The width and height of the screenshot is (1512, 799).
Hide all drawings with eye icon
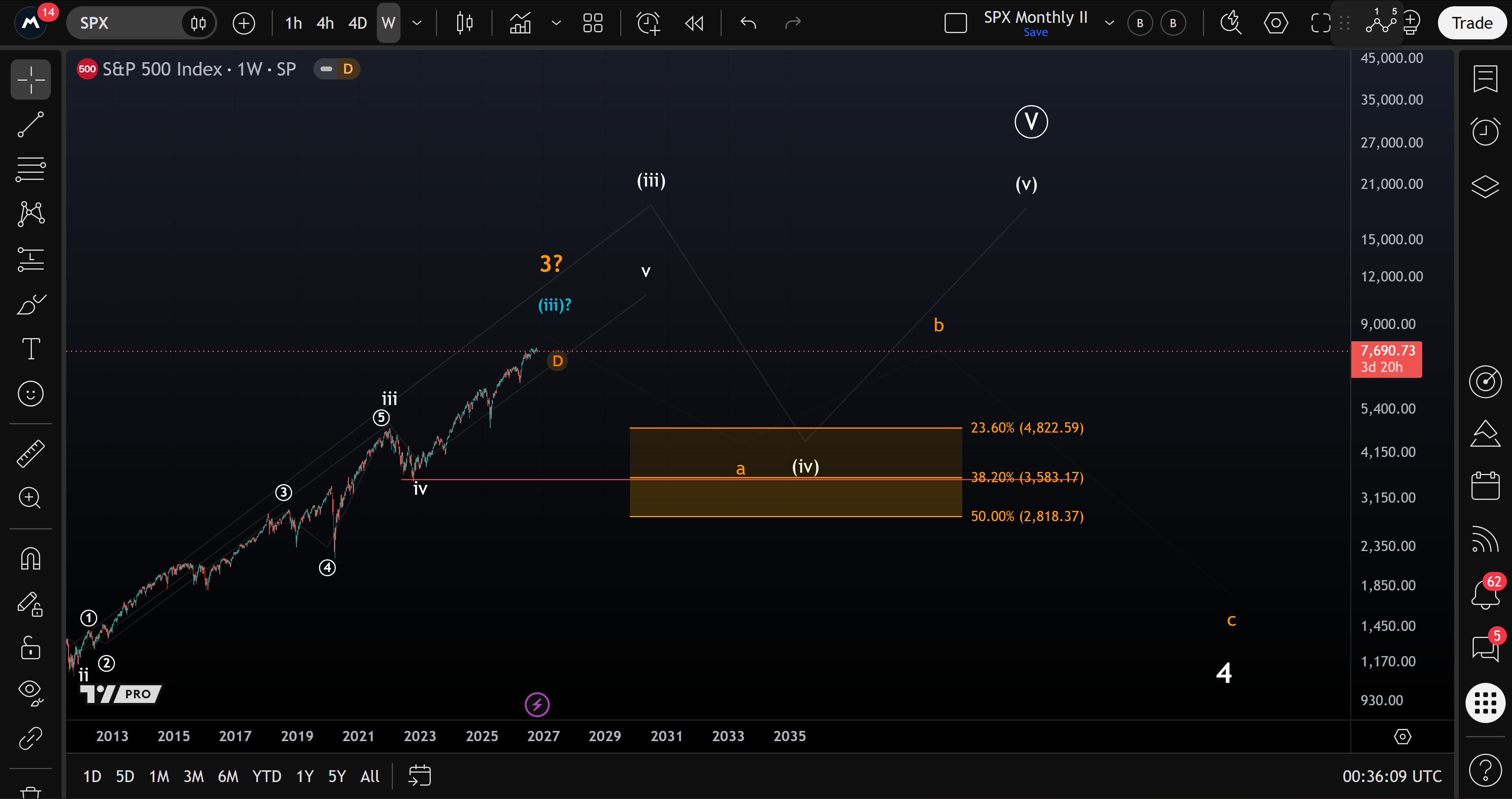[31, 693]
